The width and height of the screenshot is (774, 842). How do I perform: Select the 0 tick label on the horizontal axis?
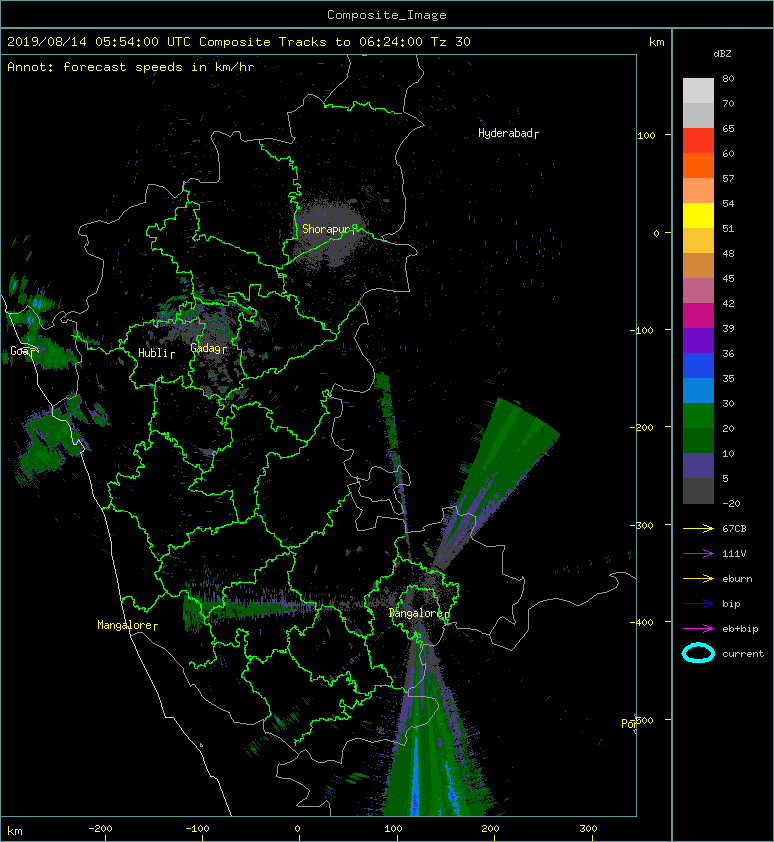click(x=298, y=829)
